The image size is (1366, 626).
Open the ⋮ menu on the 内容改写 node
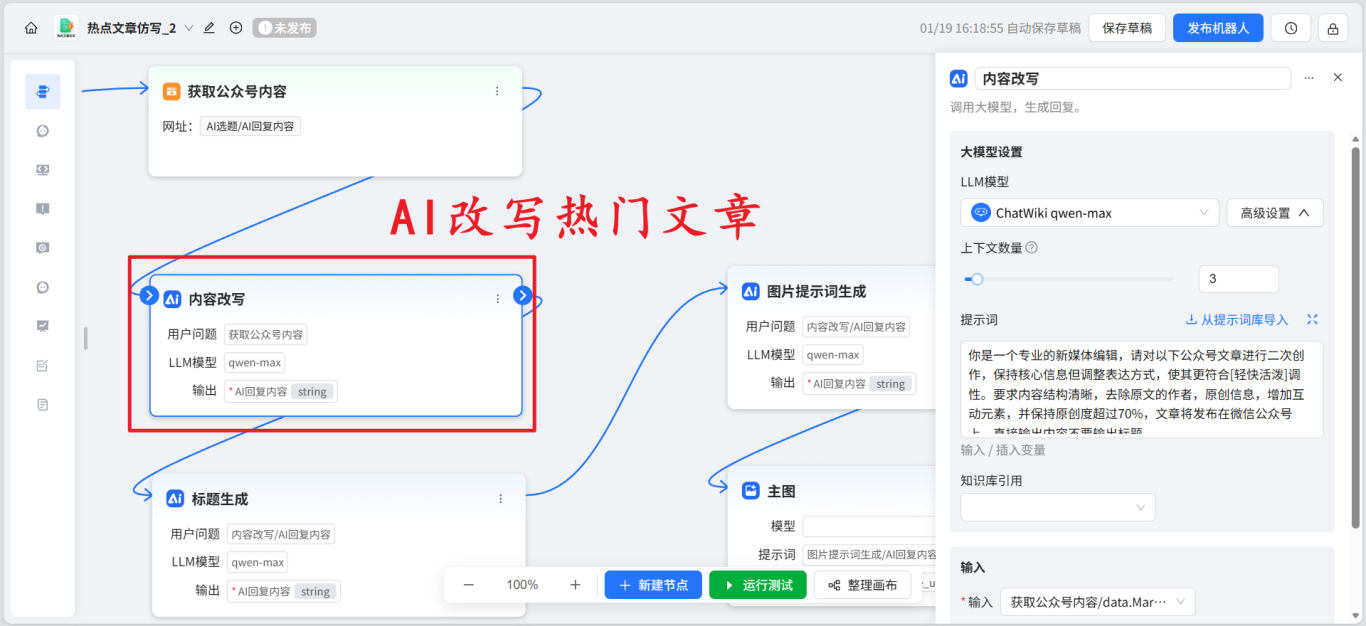(x=497, y=298)
